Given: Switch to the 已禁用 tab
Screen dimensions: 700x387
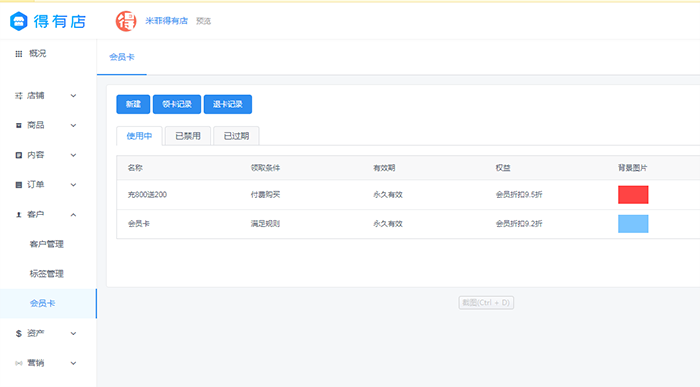Looking at the screenshot, I should [x=188, y=136].
